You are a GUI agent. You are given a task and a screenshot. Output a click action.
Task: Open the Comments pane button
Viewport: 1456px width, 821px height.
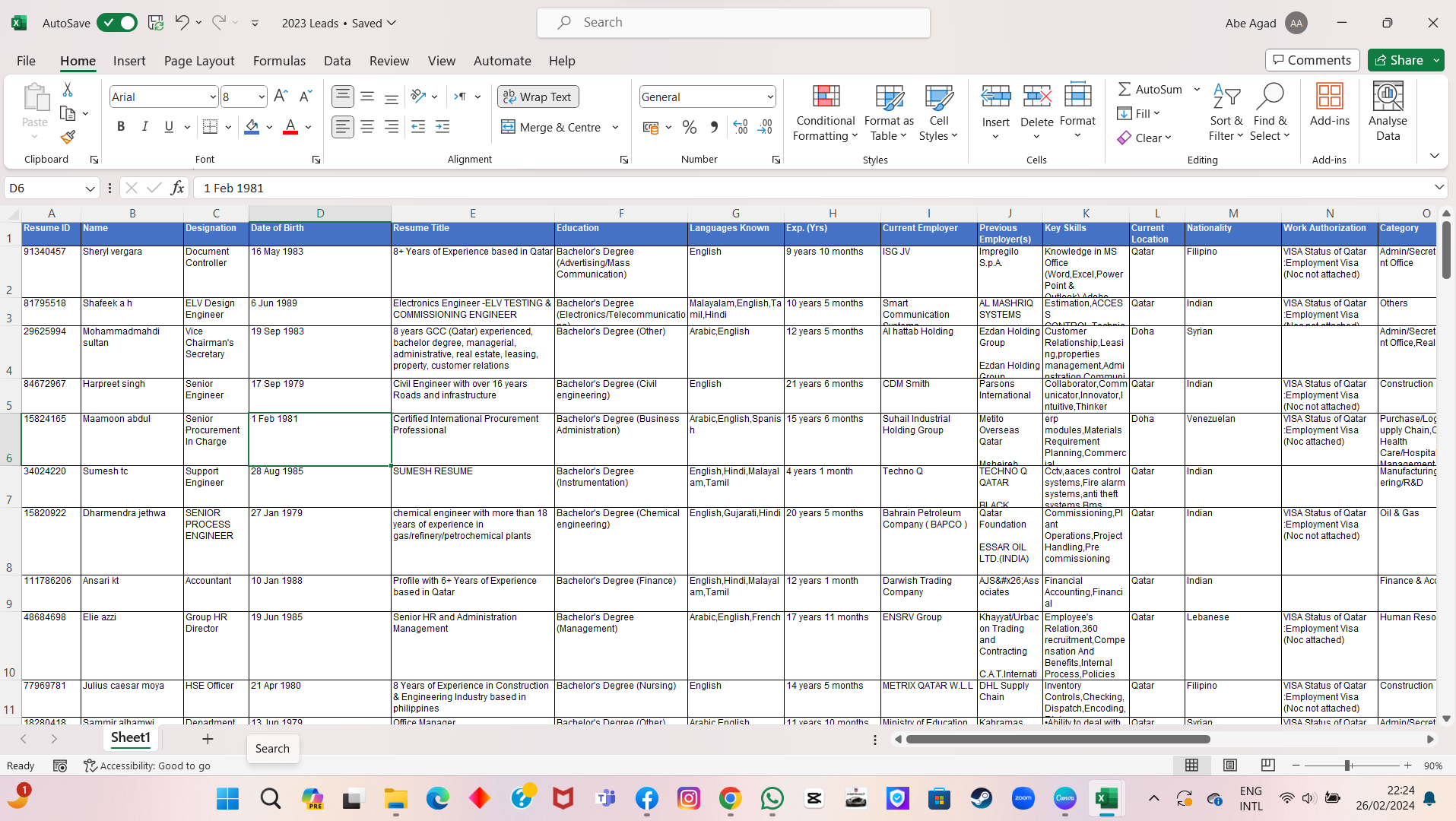coord(1312,60)
